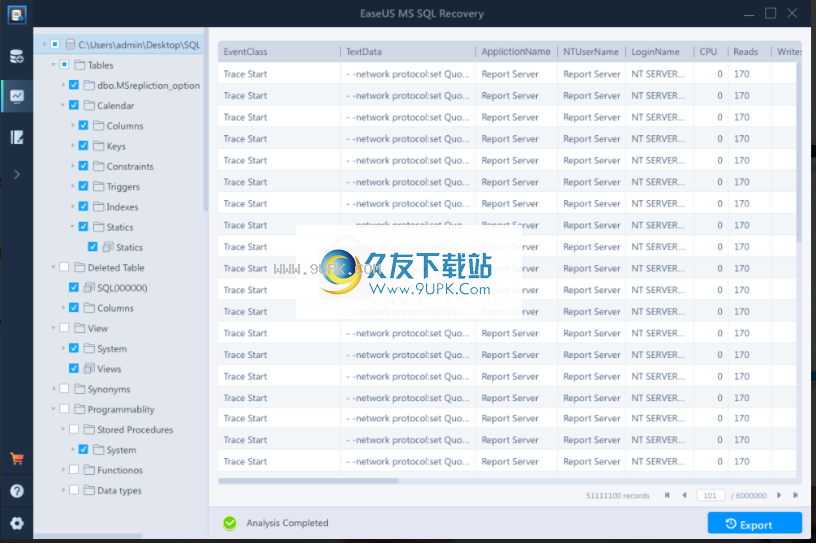819x544 pixels.
Task: Collapse the Calendar tree node
Action: (x=63, y=105)
